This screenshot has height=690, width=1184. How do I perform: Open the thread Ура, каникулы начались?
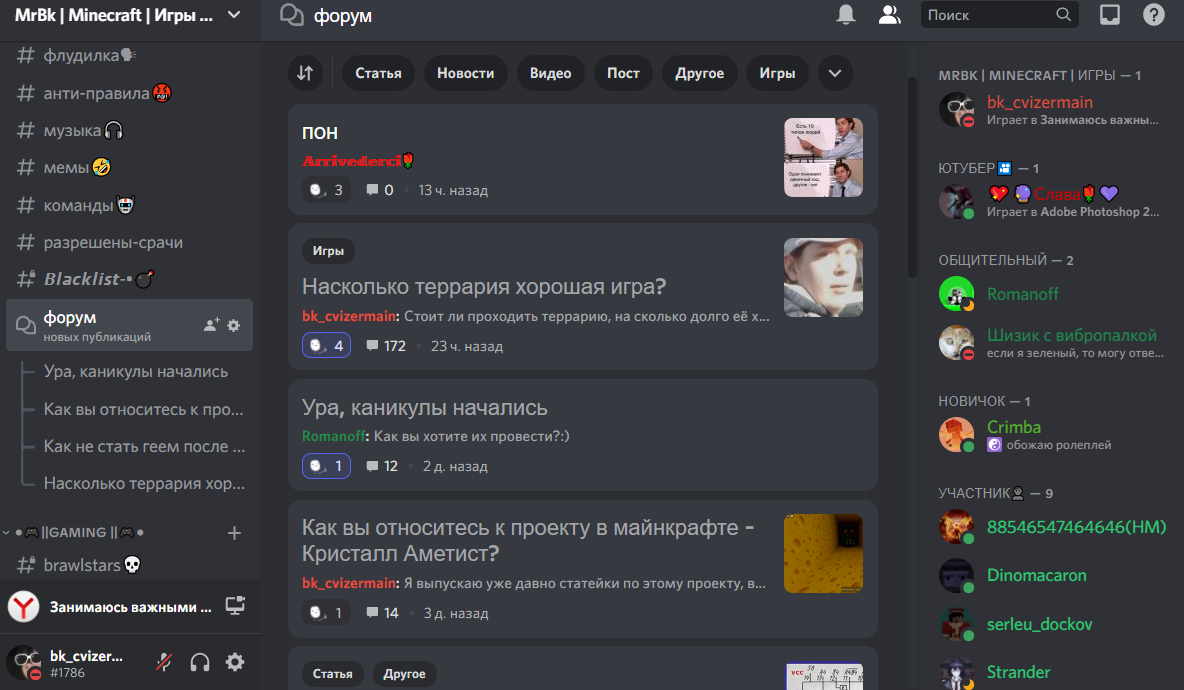(422, 407)
